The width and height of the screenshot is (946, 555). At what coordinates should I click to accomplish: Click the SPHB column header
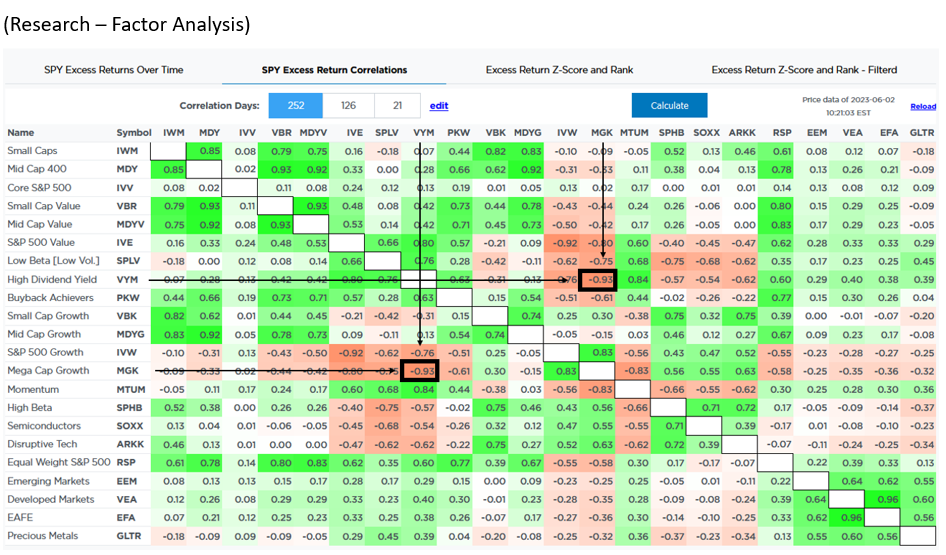(671, 133)
